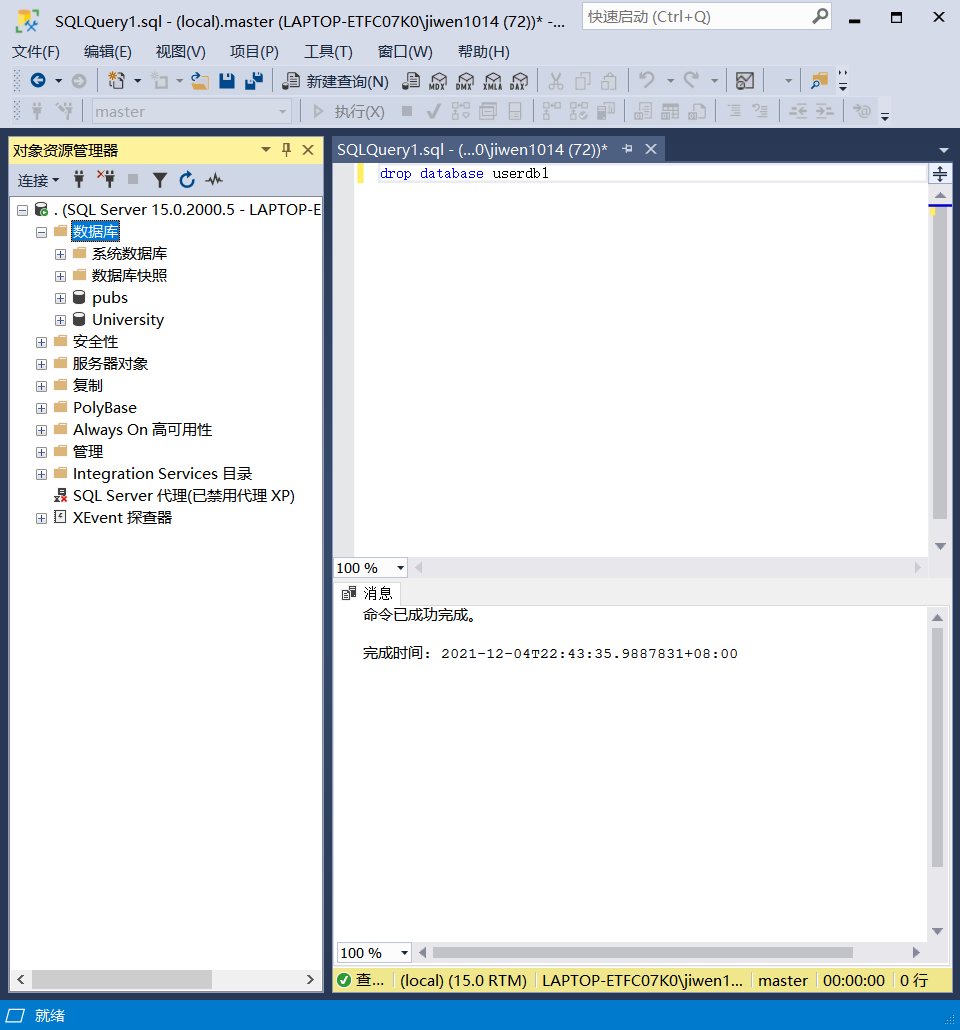
Task: Select SQL Server 代理 tree item
Action: tap(183, 496)
